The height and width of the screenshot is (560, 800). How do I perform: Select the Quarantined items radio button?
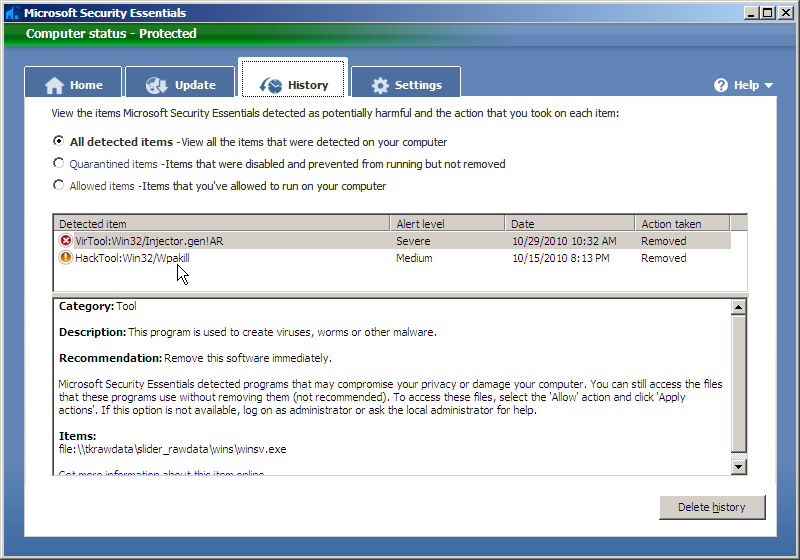(x=59, y=163)
